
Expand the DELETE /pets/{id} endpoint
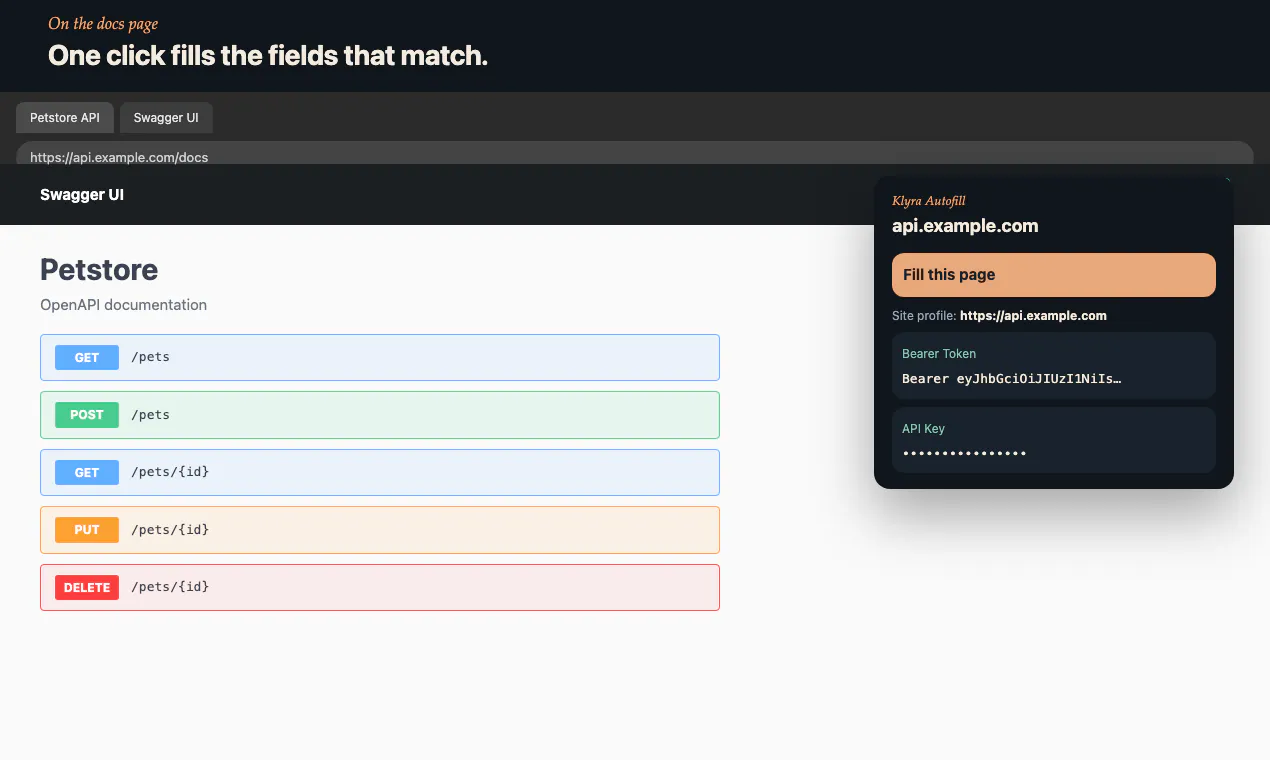pos(380,587)
